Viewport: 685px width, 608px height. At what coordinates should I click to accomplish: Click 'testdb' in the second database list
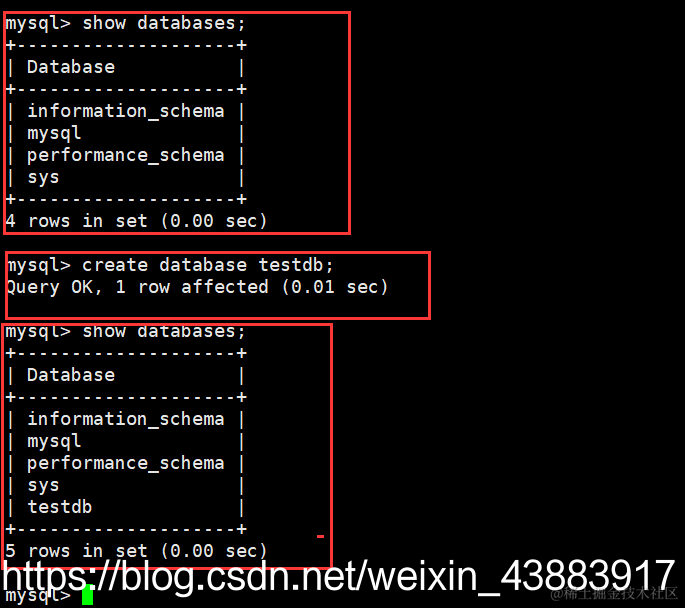pos(60,507)
